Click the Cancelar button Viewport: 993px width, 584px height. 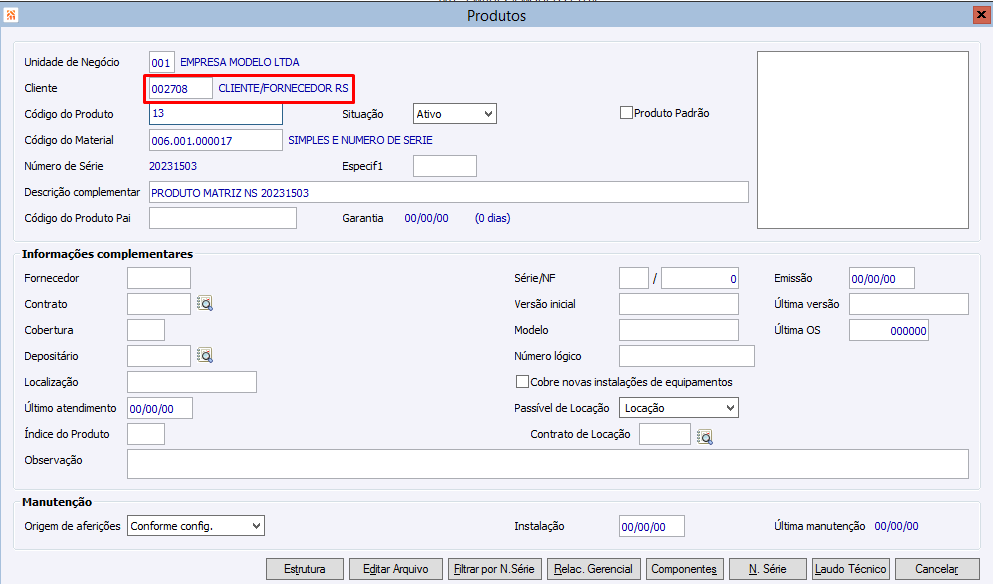click(x=937, y=569)
